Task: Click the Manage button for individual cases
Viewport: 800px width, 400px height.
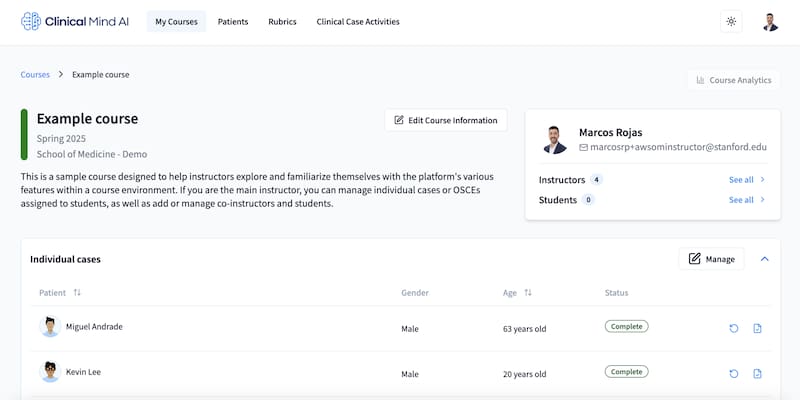Action: [x=712, y=259]
